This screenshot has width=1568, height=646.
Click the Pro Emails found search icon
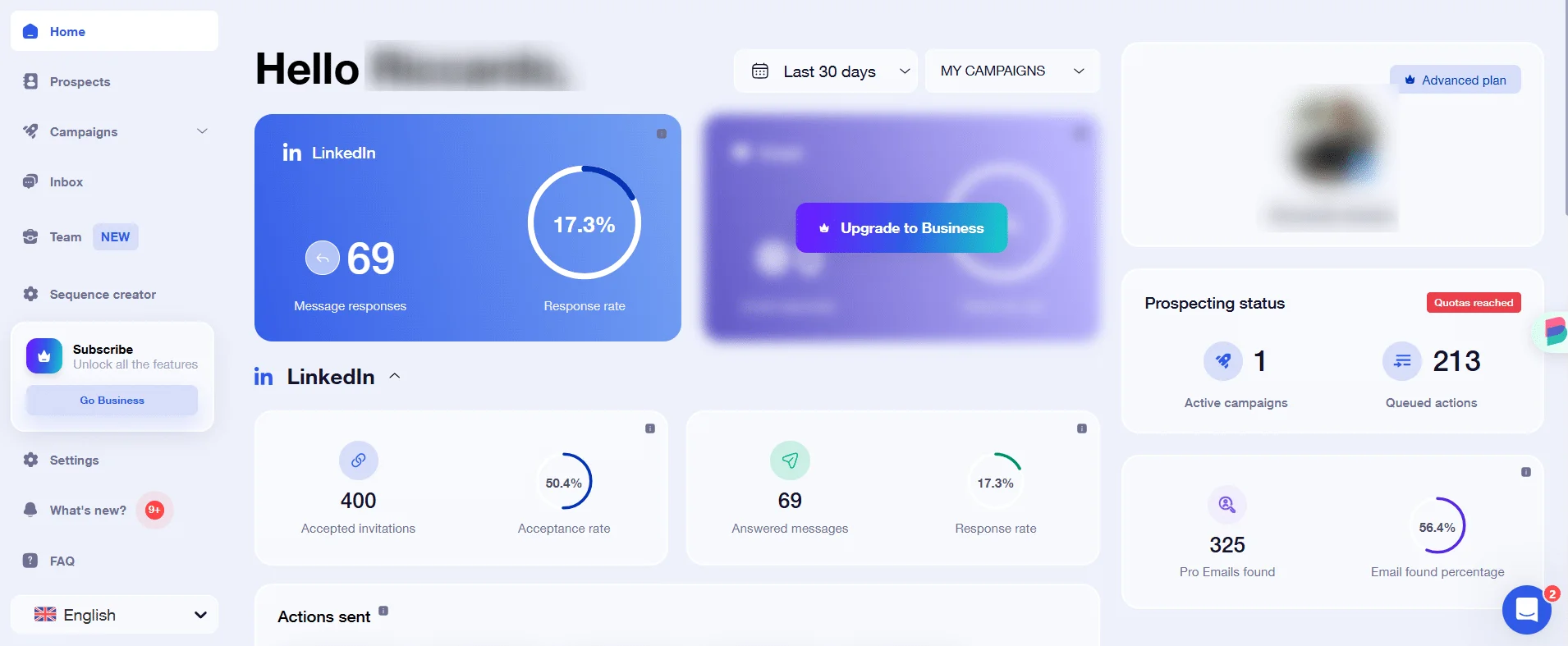pos(1227,504)
